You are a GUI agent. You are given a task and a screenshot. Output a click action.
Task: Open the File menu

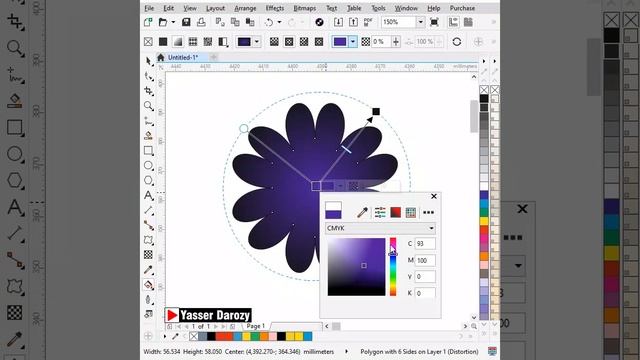pyautogui.click(x=149, y=8)
